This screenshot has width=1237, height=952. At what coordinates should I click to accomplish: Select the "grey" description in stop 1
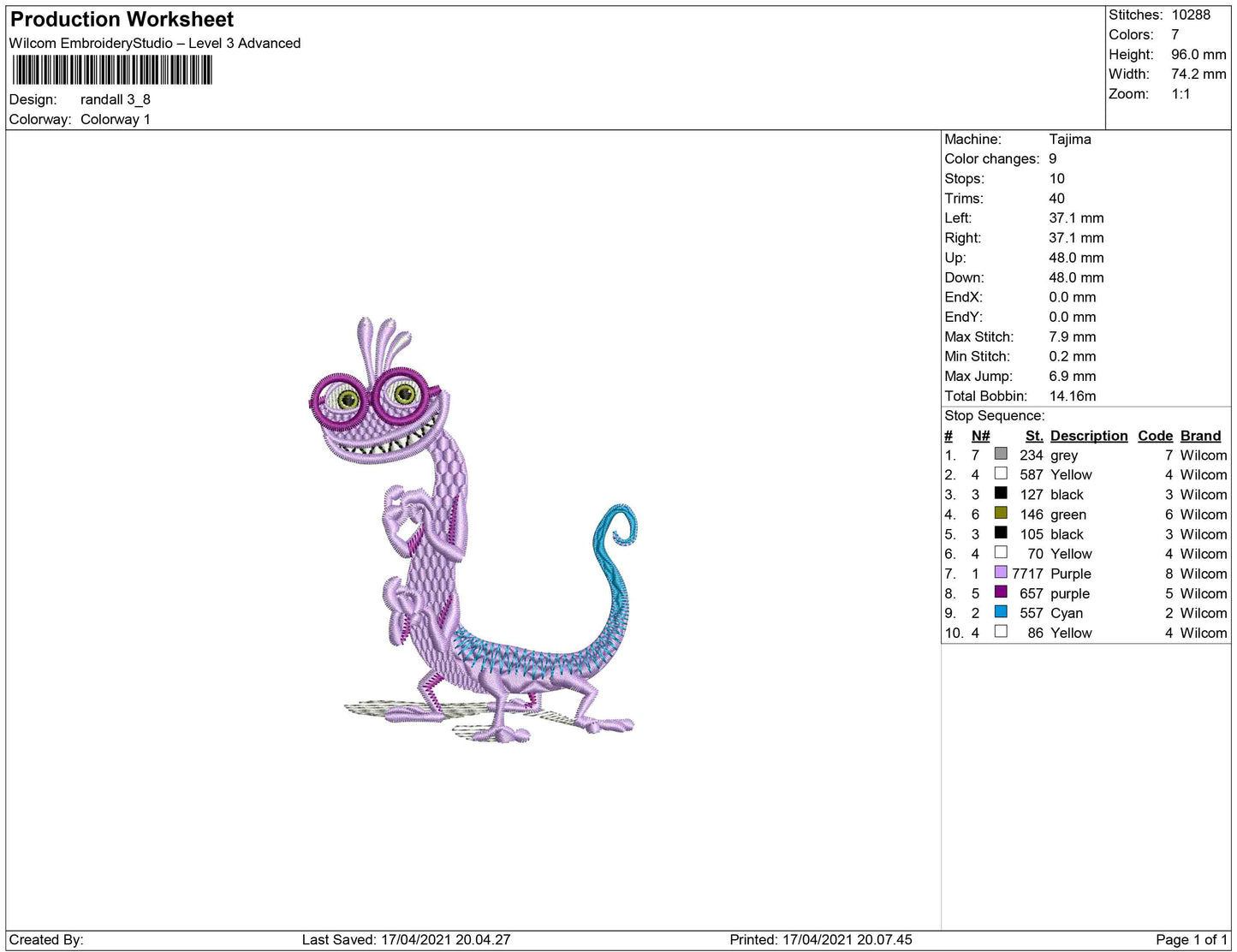coord(1064,455)
